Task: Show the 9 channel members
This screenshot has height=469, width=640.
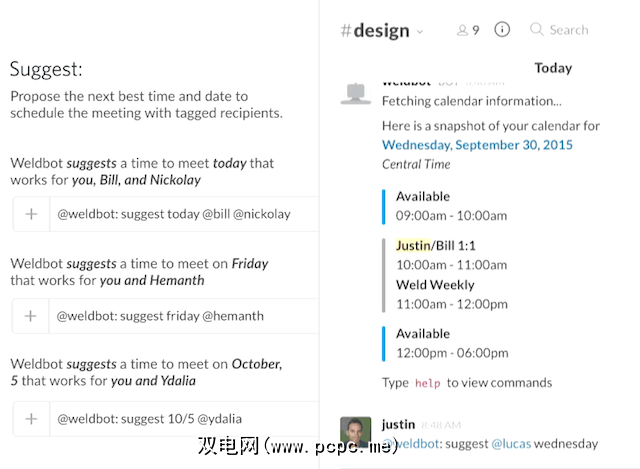Action: coord(468,30)
